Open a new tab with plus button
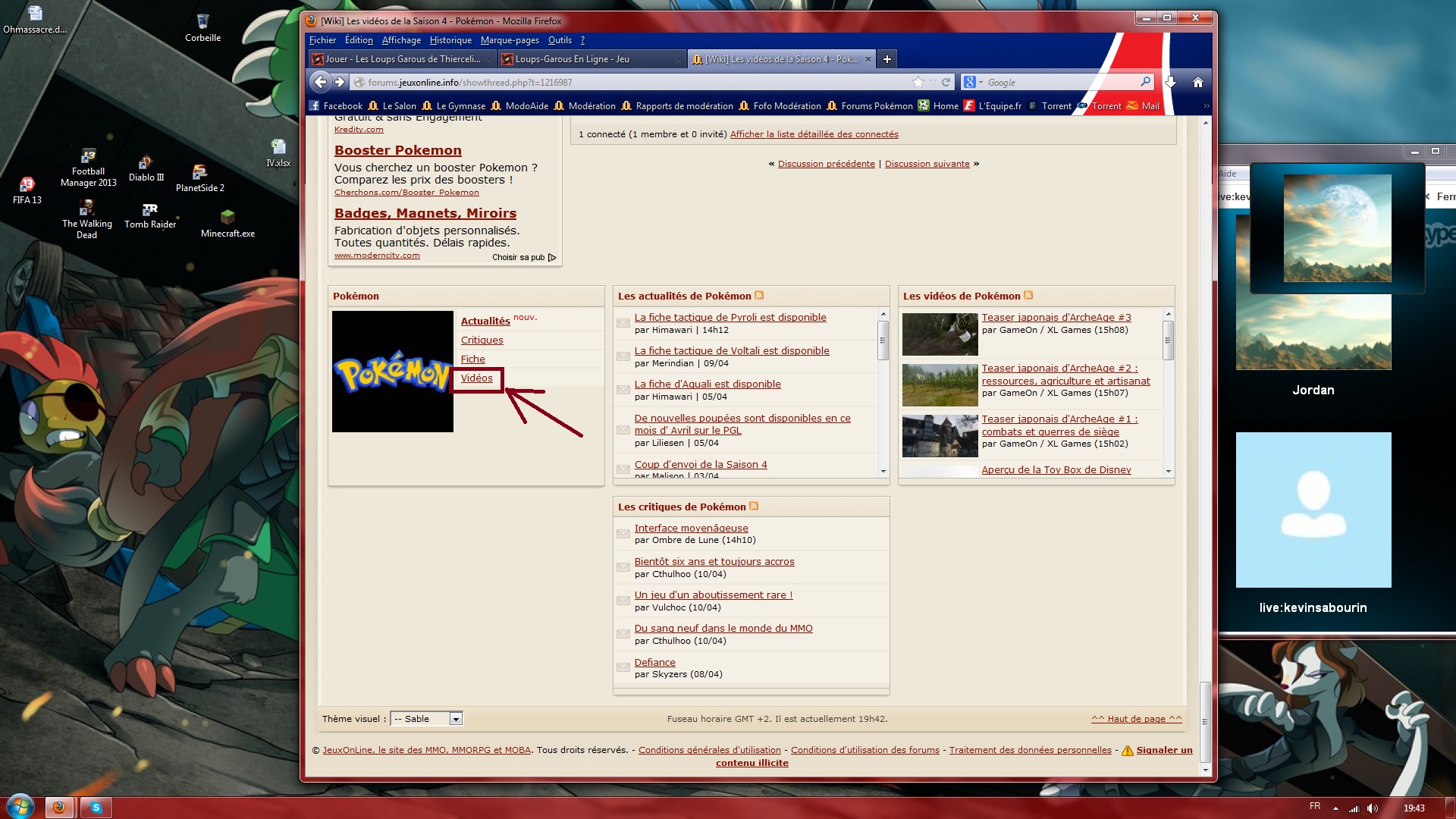Screen dimensions: 1456x819 click(886, 59)
